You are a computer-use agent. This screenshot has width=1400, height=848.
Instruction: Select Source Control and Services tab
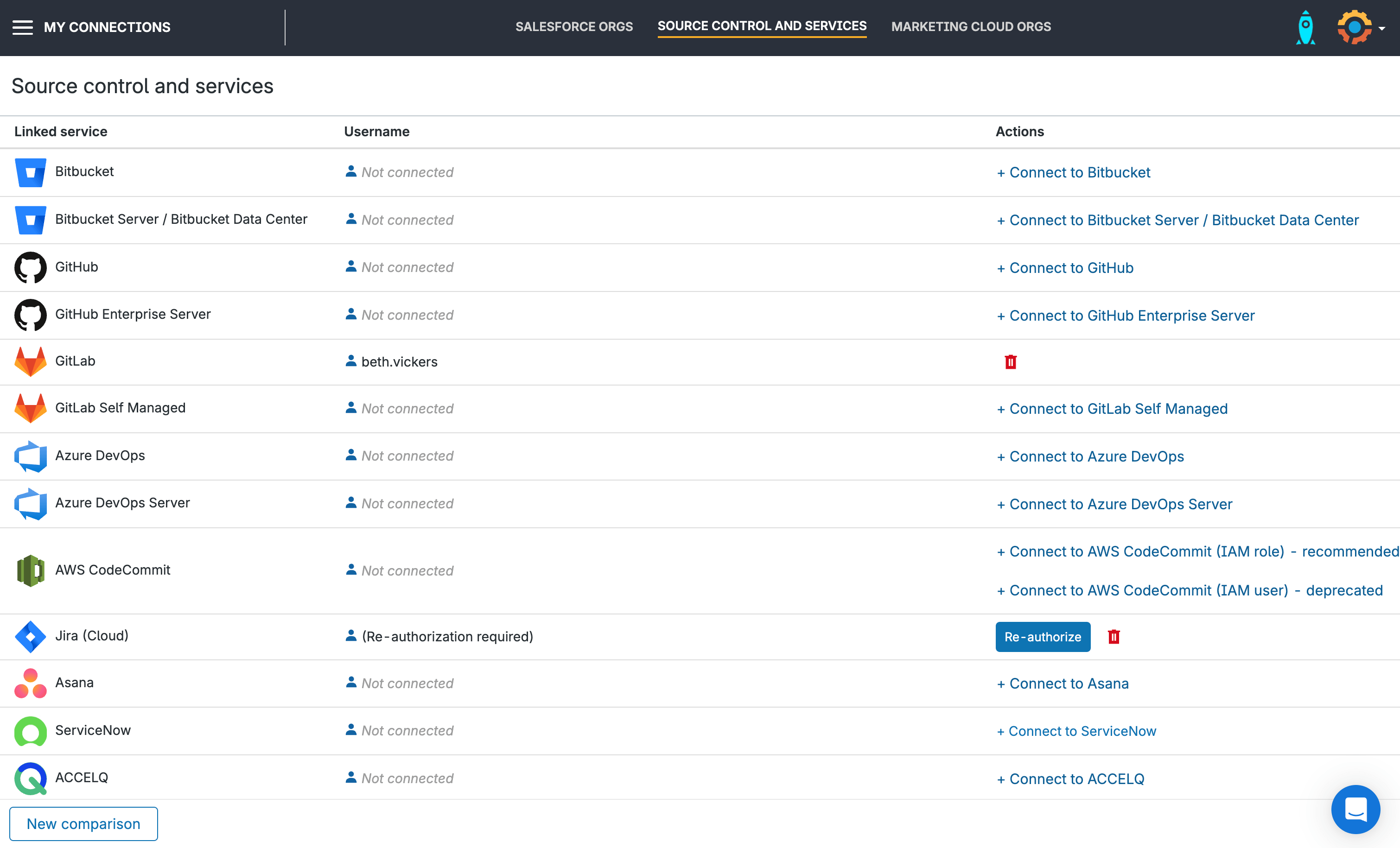click(x=762, y=26)
